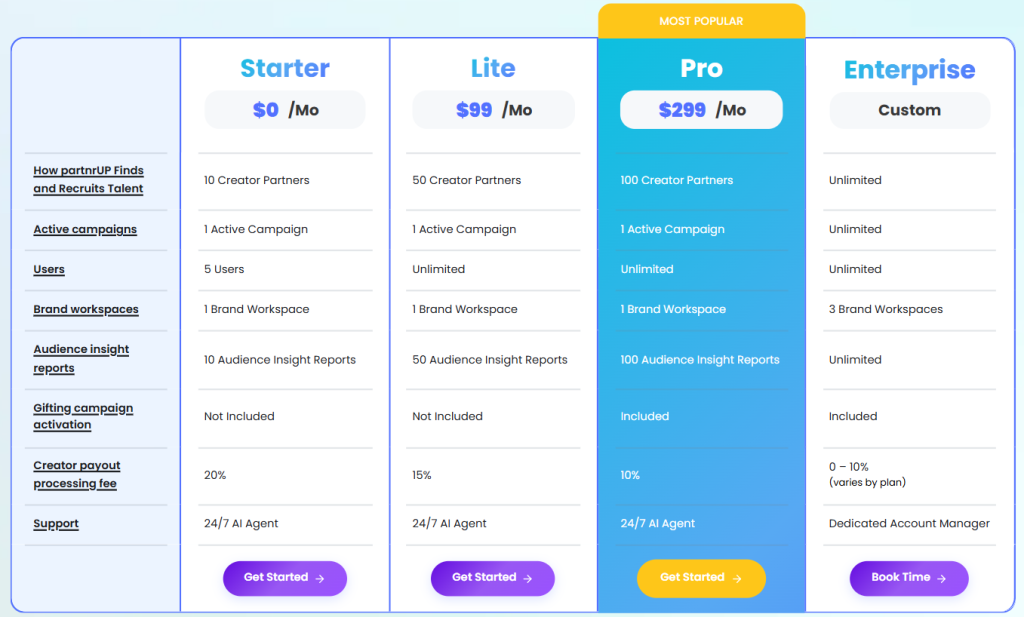The width and height of the screenshot is (1024, 617).
Task: Select the Pro plan heading
Action: point(701,69)
